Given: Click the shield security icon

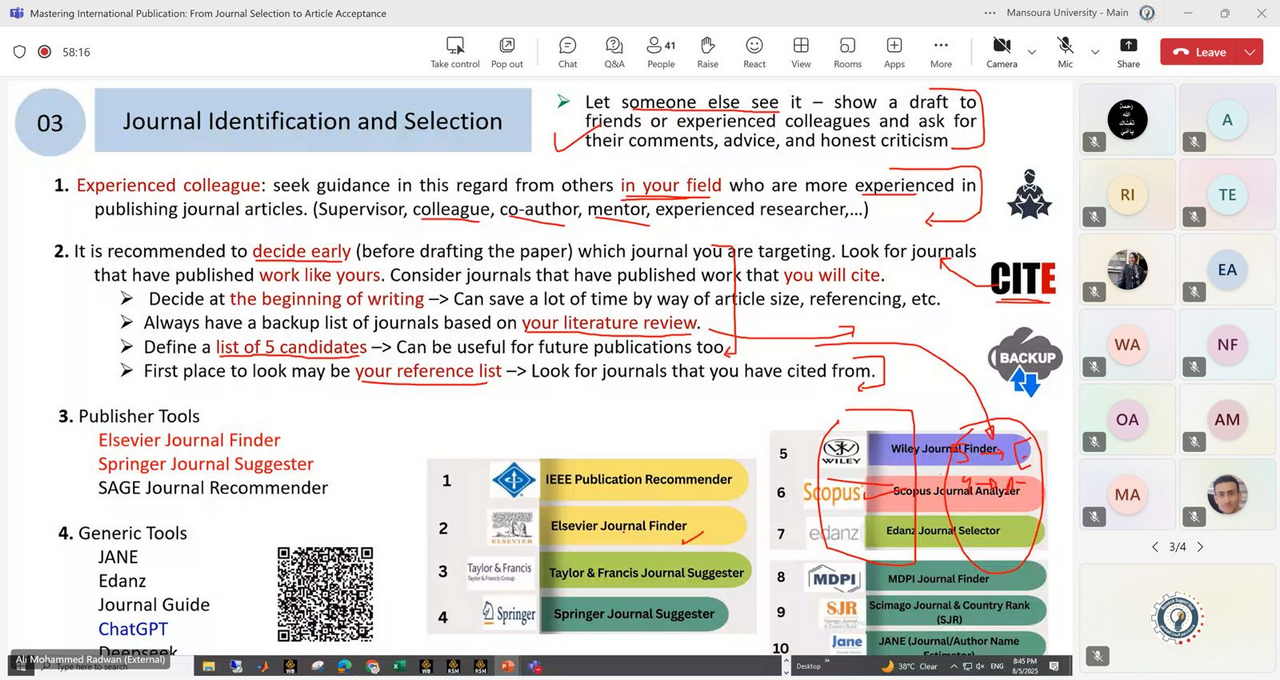Looking at the screenshot, I should [19, 52].
